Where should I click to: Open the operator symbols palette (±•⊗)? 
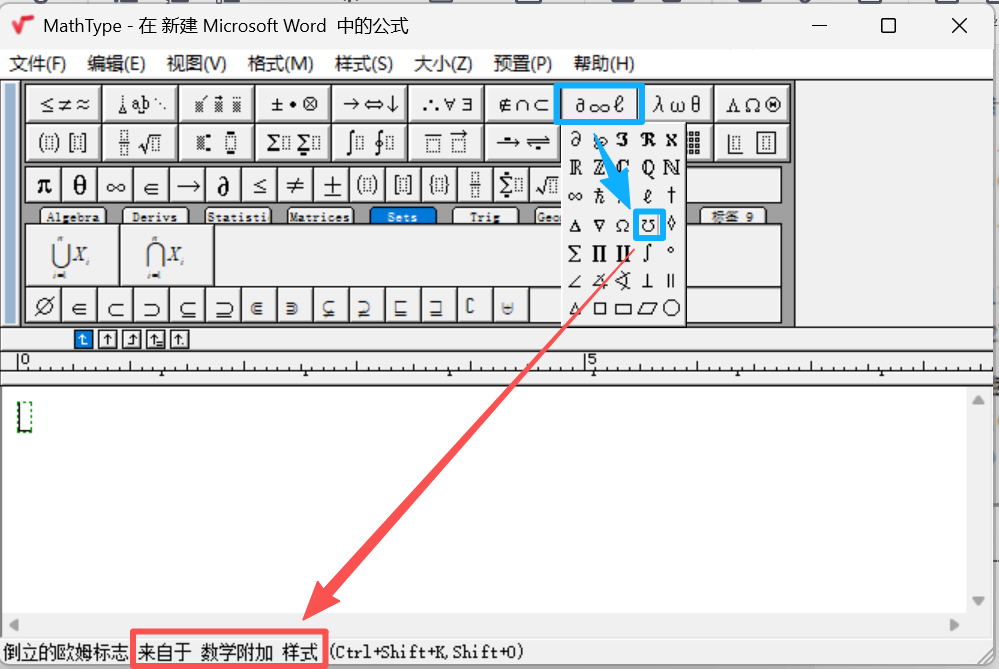[293, 104]
